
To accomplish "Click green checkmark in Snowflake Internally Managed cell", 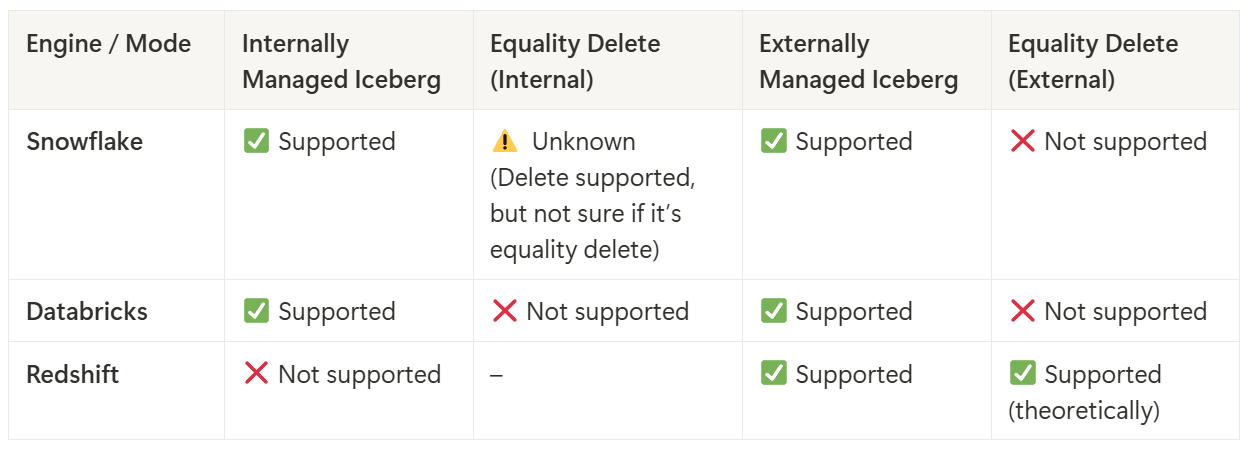I will [x=256, y=141].
